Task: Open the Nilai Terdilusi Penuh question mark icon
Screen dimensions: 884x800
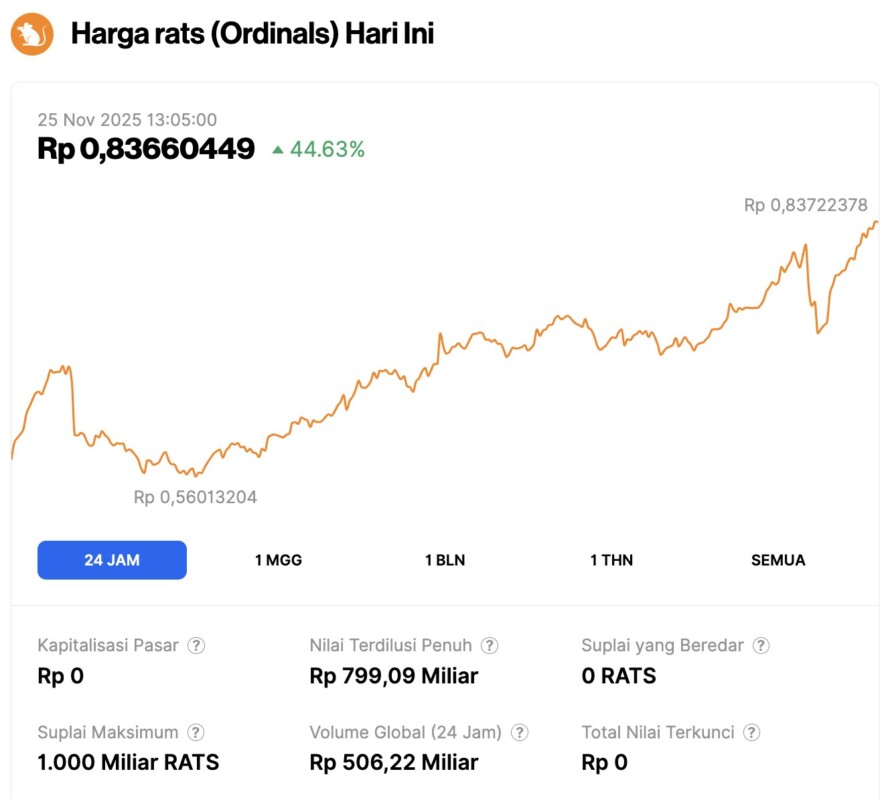Action: [x=490, y=645]
